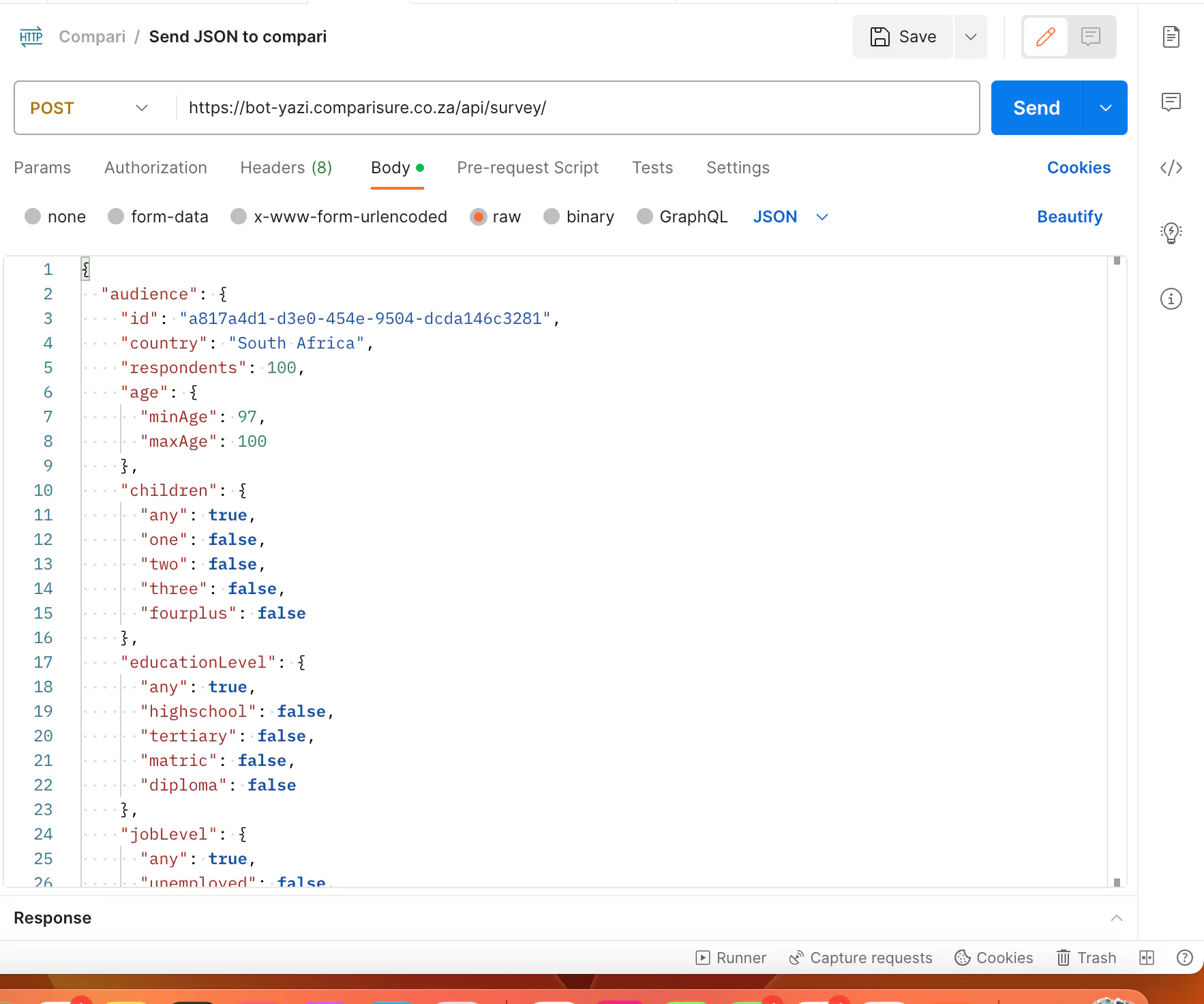Click the help question mark icon

click(1185, 958)
